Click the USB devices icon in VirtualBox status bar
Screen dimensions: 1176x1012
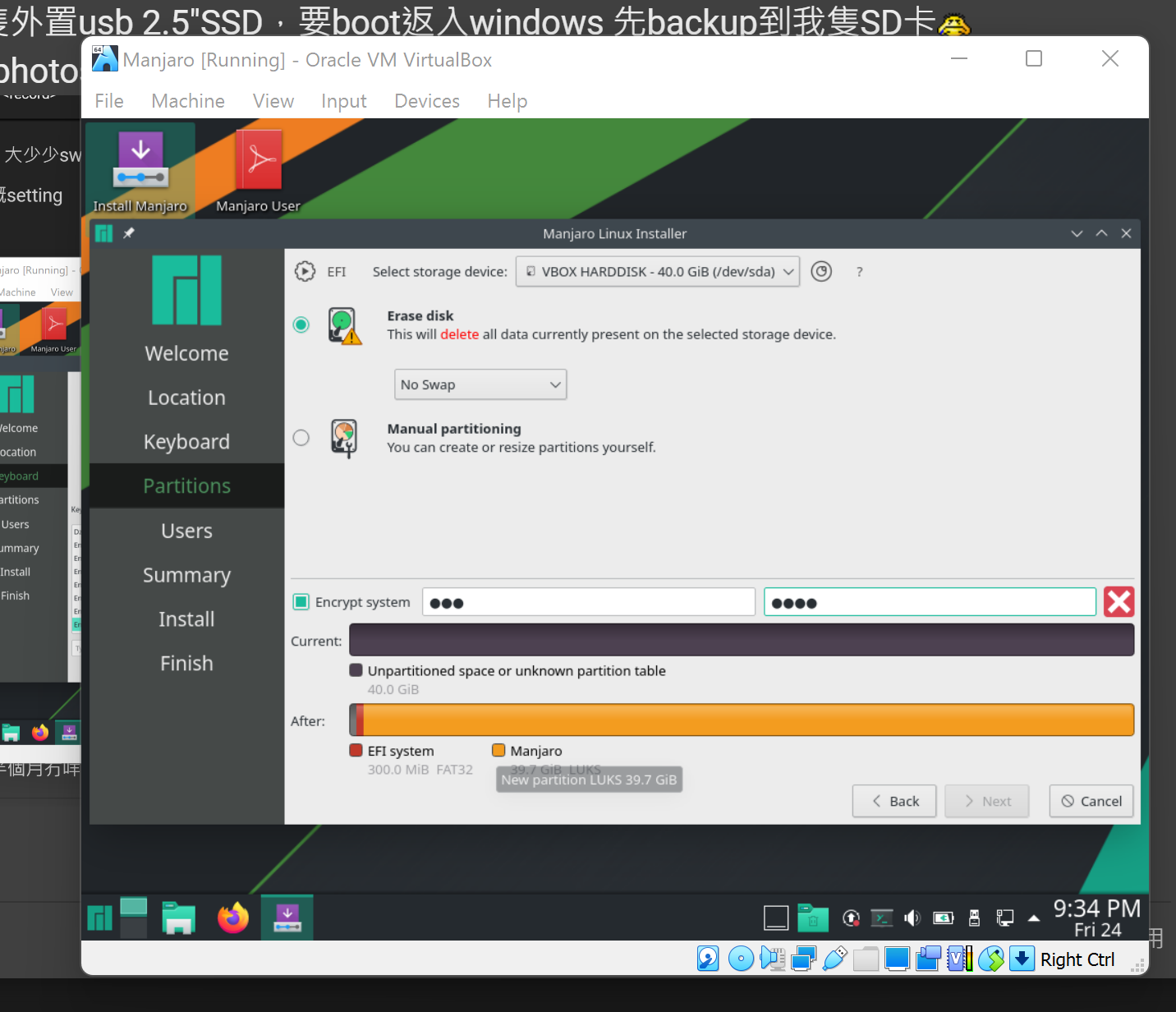(x=835, y=958)
